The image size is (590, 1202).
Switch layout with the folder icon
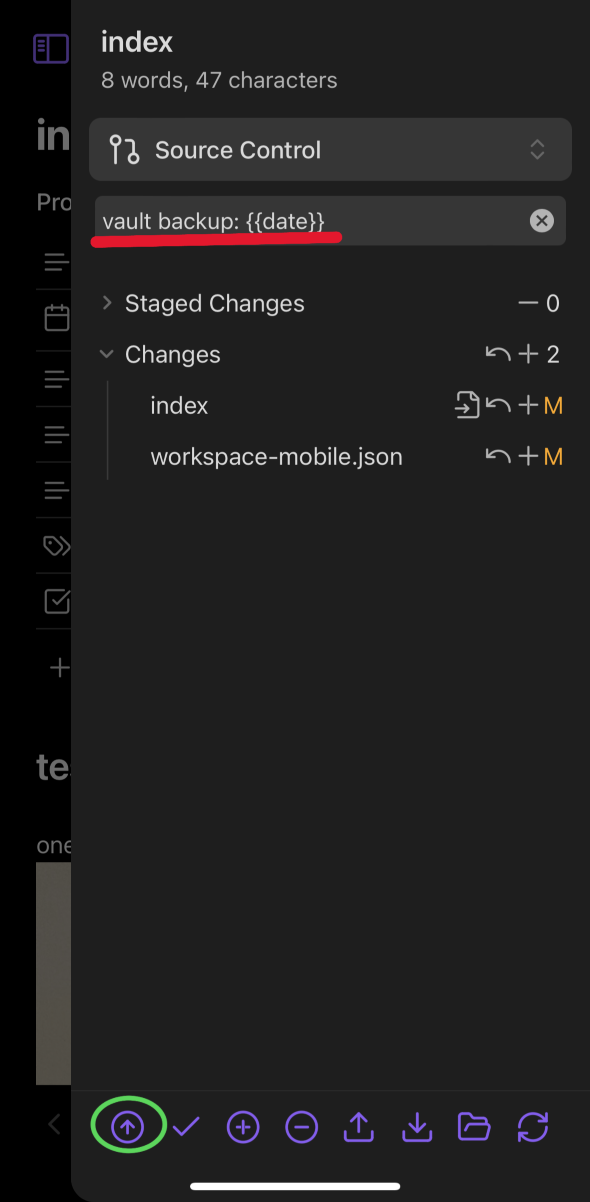click(474, 1127)
